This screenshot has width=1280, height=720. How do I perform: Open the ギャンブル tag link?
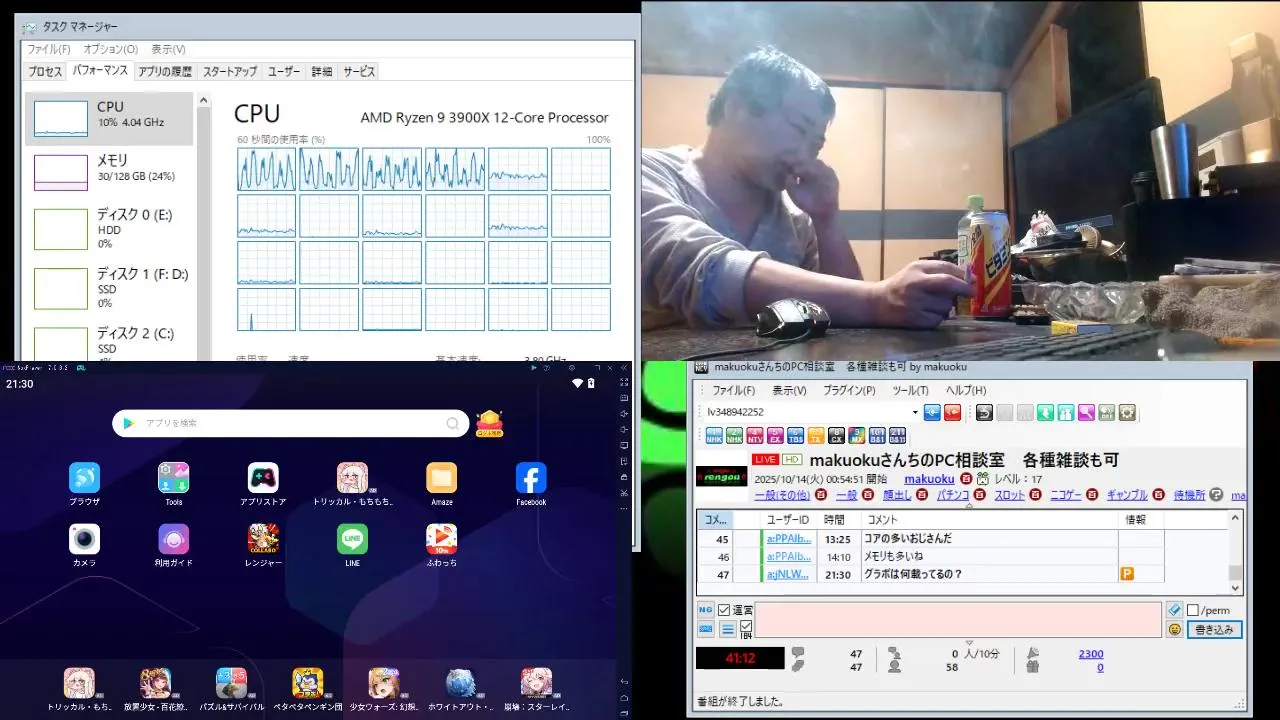[1127, 495]
